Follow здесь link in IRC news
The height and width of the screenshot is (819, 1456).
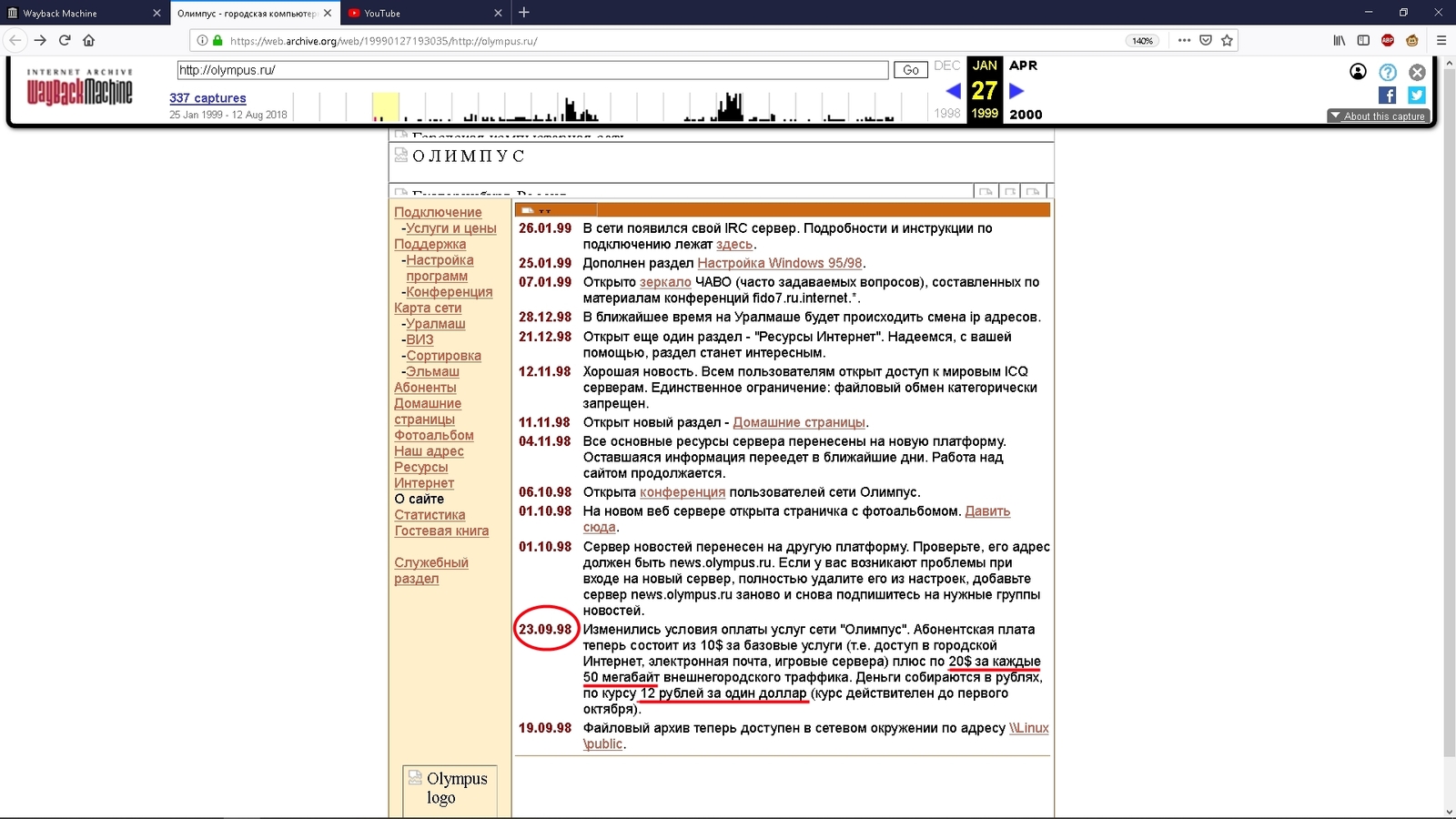point(734,244)
